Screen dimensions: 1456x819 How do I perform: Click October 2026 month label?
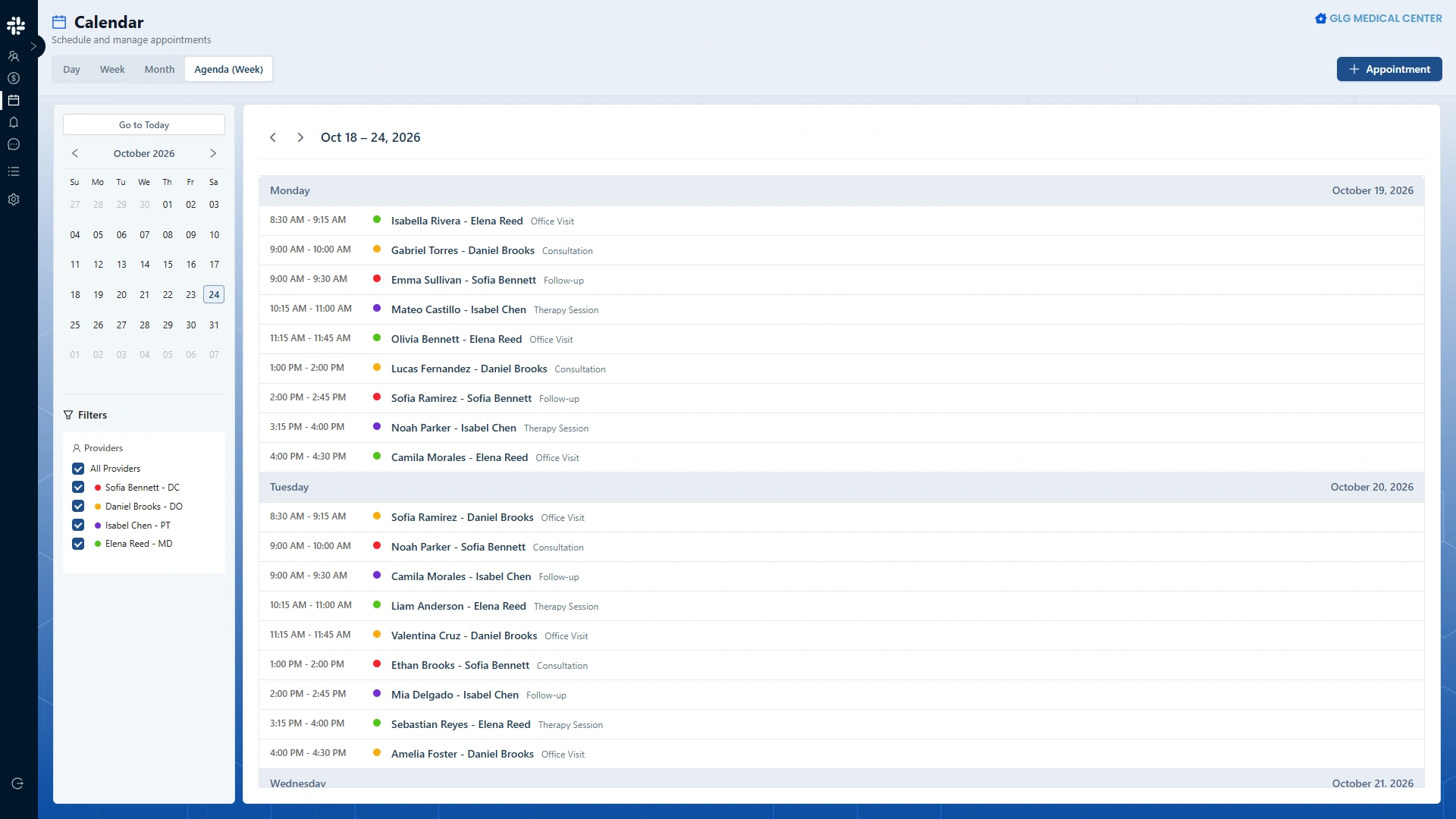[144, 153]
